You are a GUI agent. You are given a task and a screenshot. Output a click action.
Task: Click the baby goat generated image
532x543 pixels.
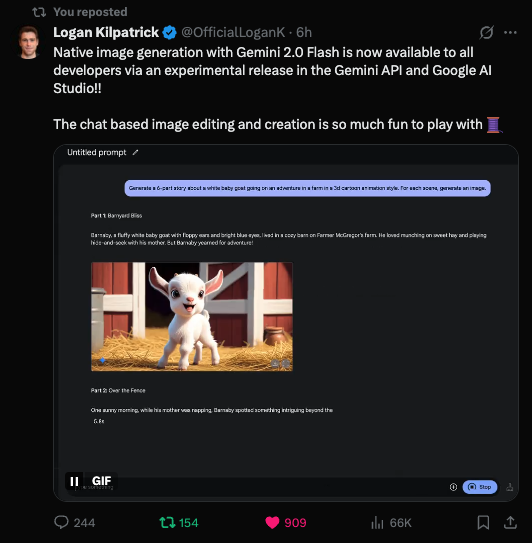[x=192, y=317]
